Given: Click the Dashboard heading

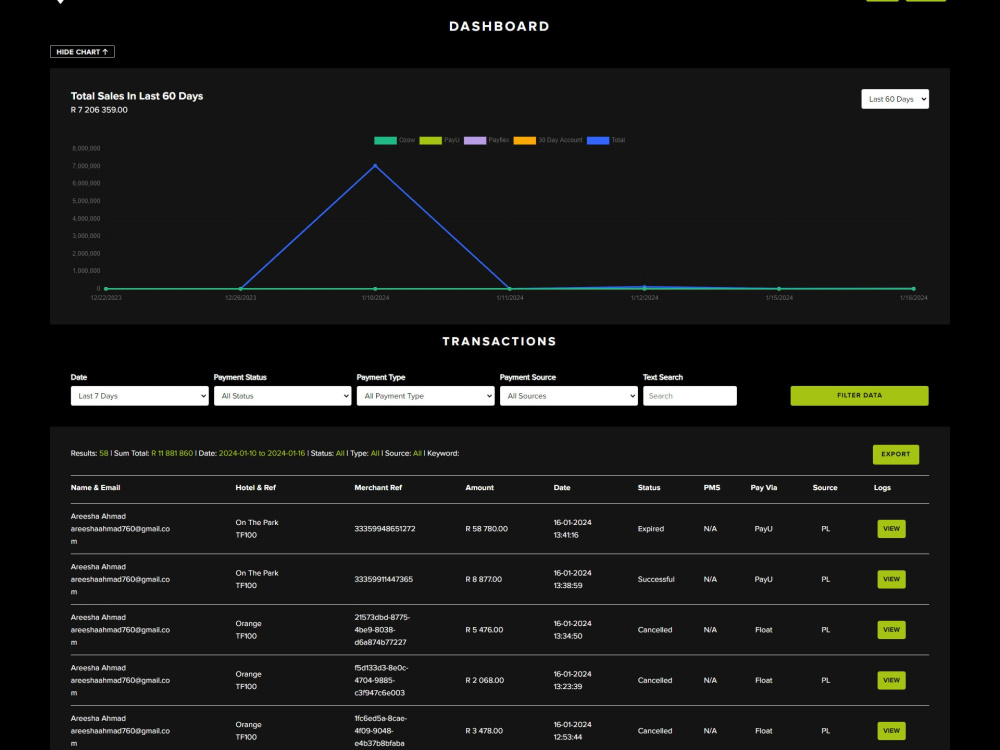Looking at the screenshot, I should tap(499, 26).
